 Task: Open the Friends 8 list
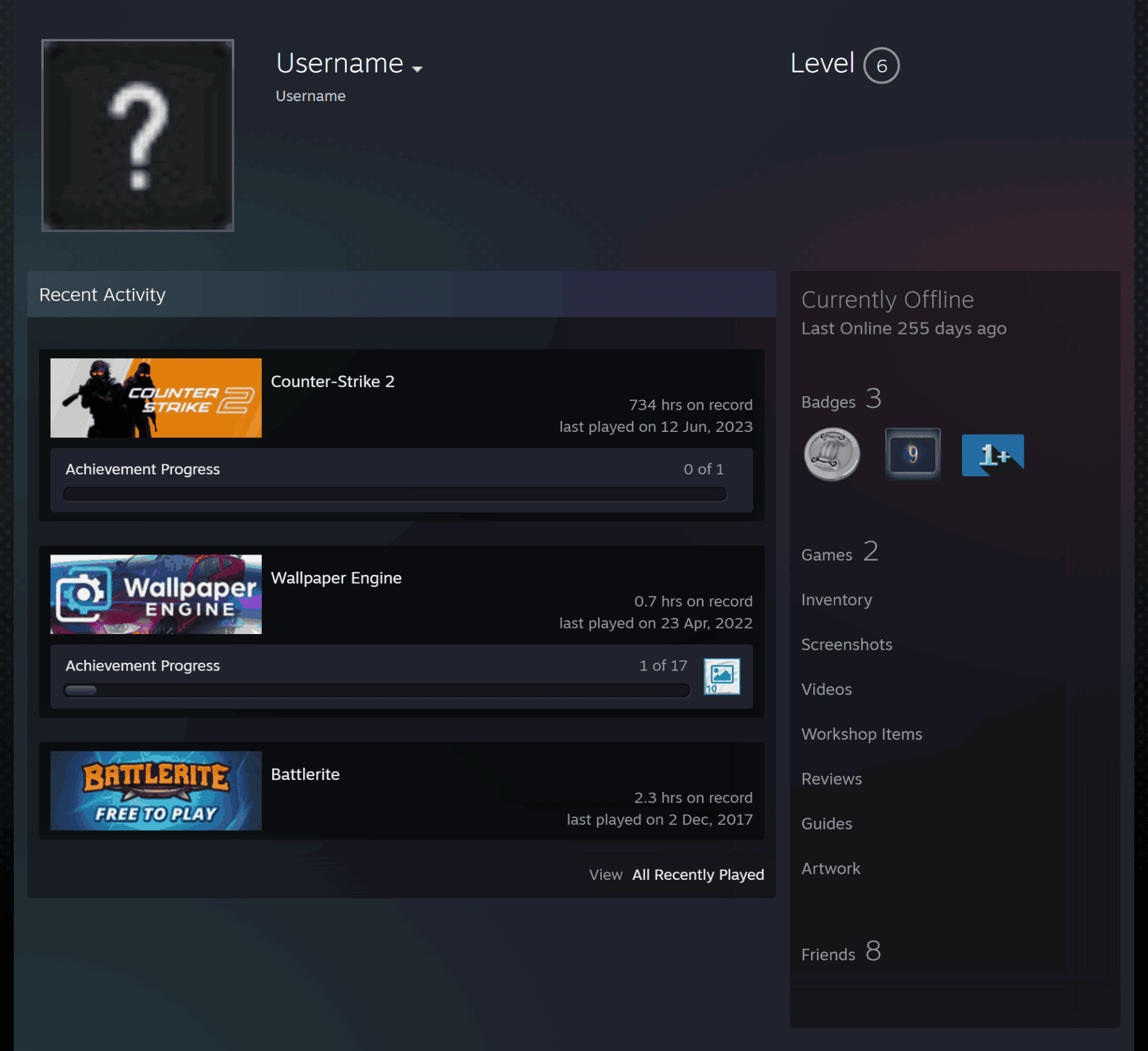(x=841, y=952)
